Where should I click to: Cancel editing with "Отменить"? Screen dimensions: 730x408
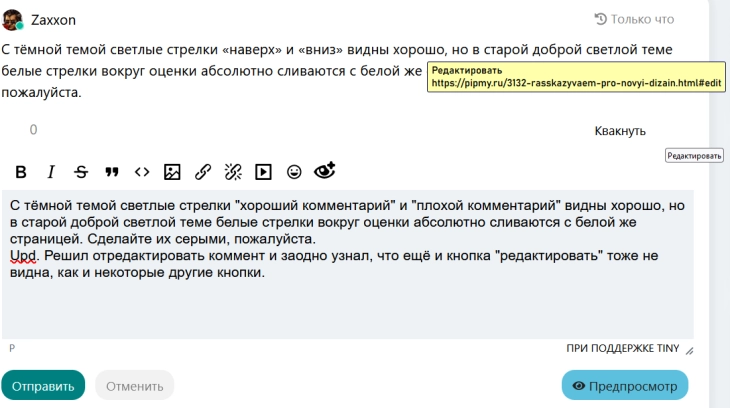[135, 386]
